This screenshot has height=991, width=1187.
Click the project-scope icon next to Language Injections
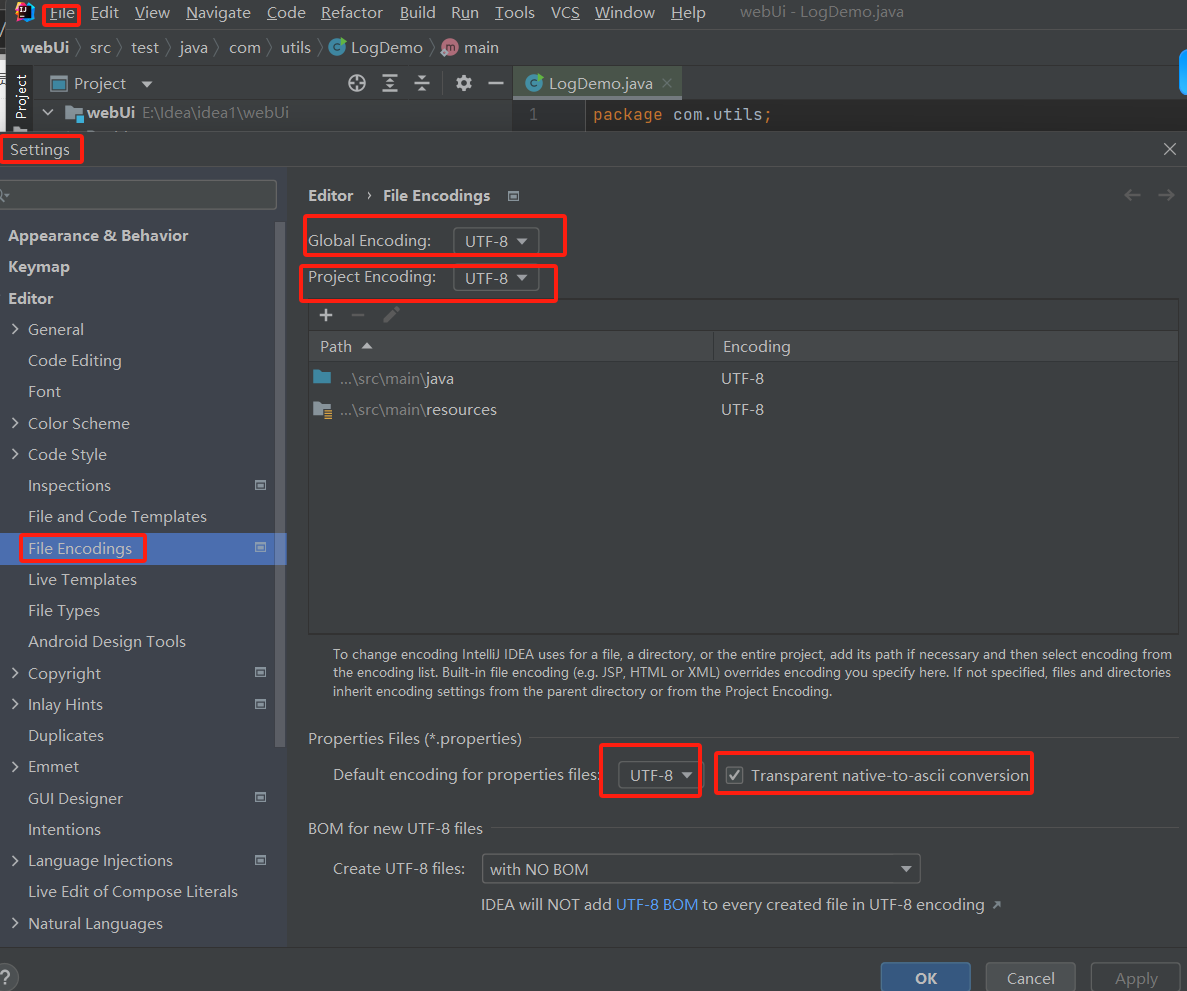(260, 860)
